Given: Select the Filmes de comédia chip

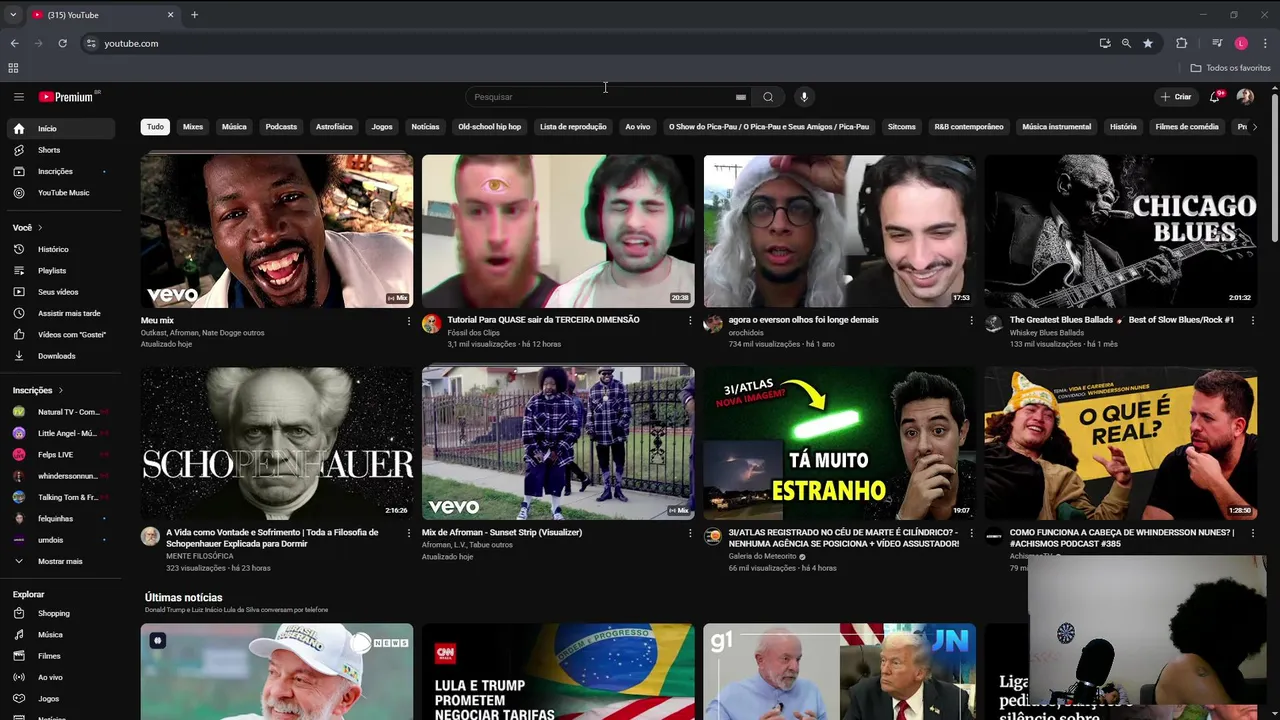Looking at the screenshot, I should click(x=1187, y=127).
